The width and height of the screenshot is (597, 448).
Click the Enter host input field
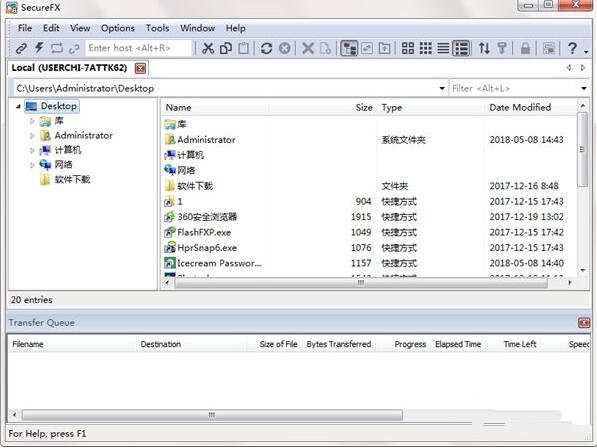tap(138, 48)
